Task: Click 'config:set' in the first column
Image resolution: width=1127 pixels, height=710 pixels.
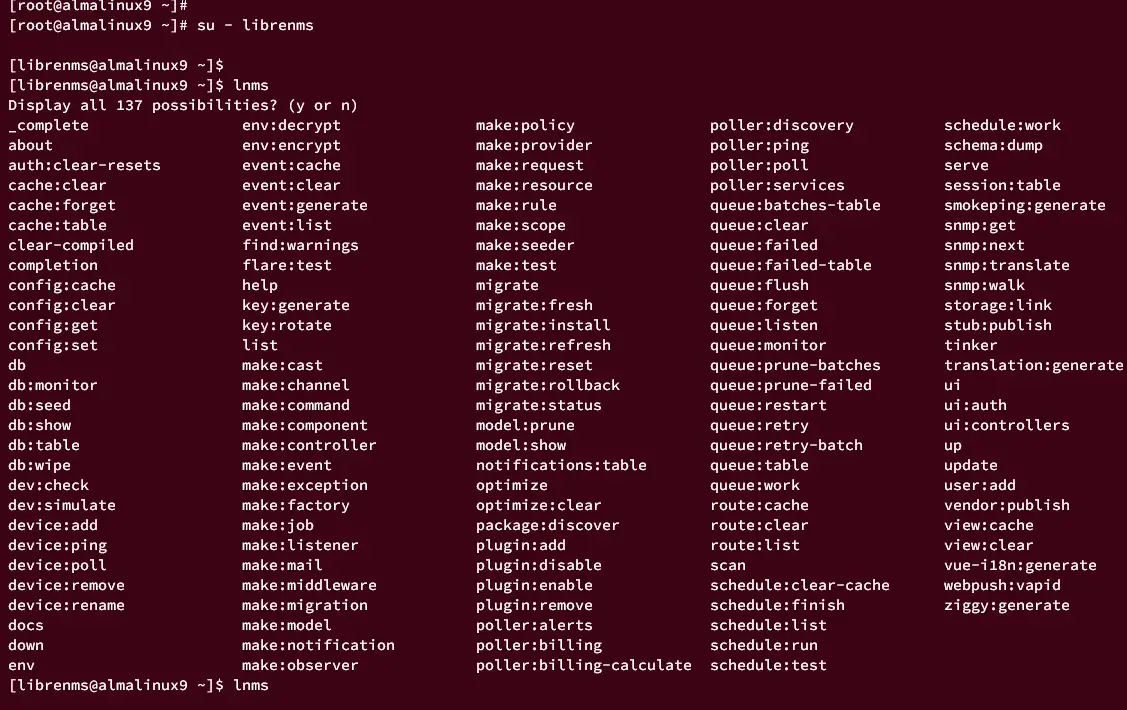Action: [x=53, y=346]
